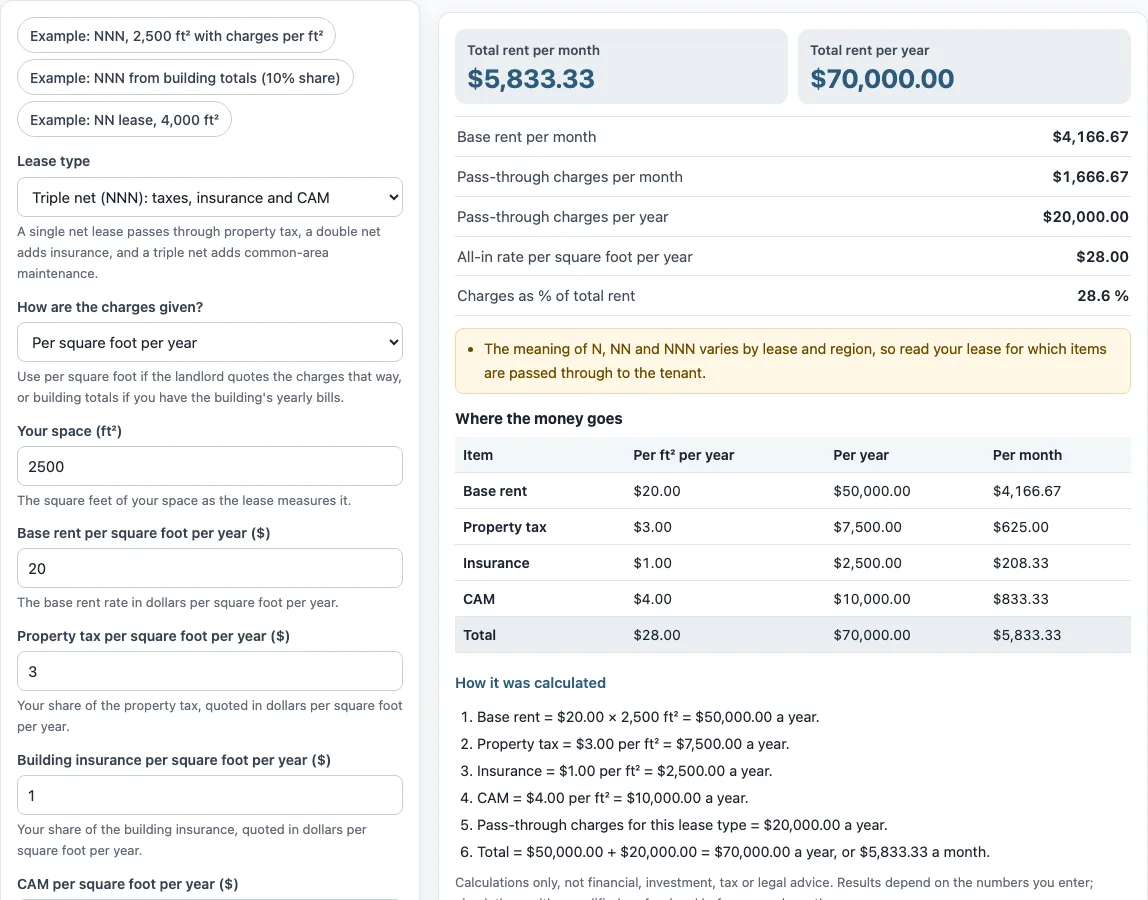This screenshot has width=1148, height=900.
Task: Click the Base rent row label in table
Action: pyautogui.click(x=495, y=491)
